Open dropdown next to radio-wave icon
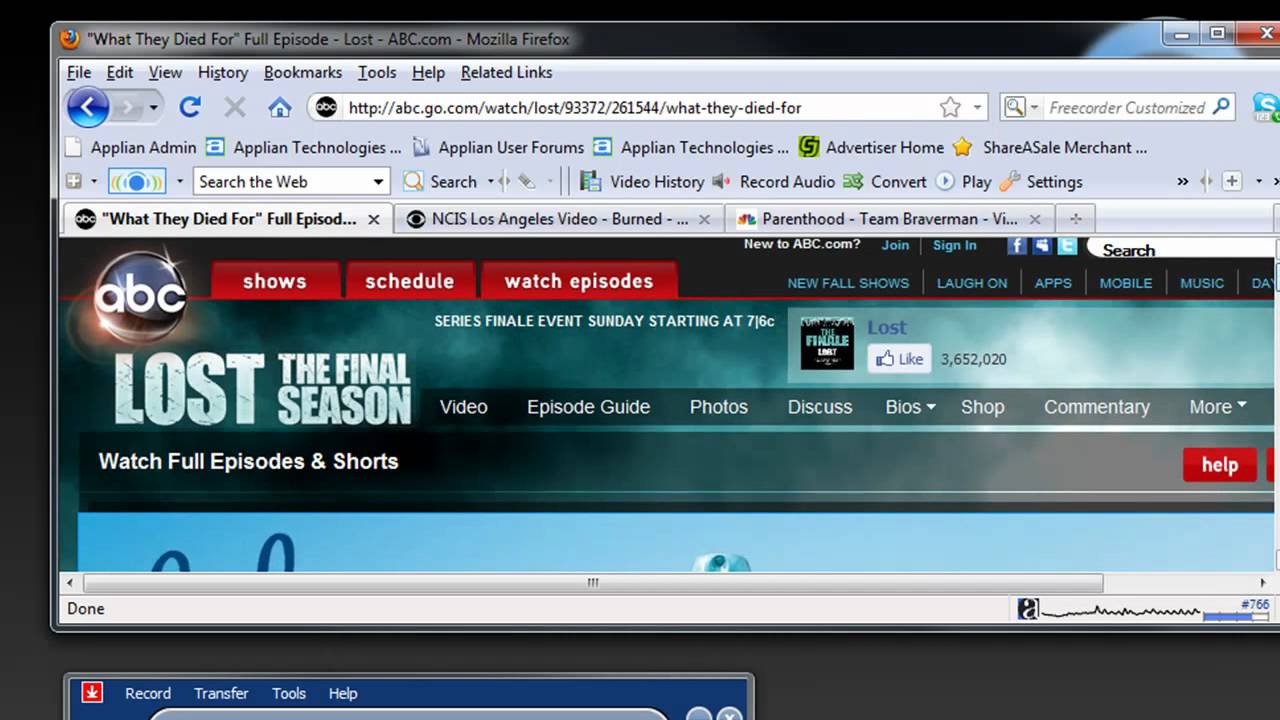The height and width of the screenshot is (720, 1280). tap(180, 182)
